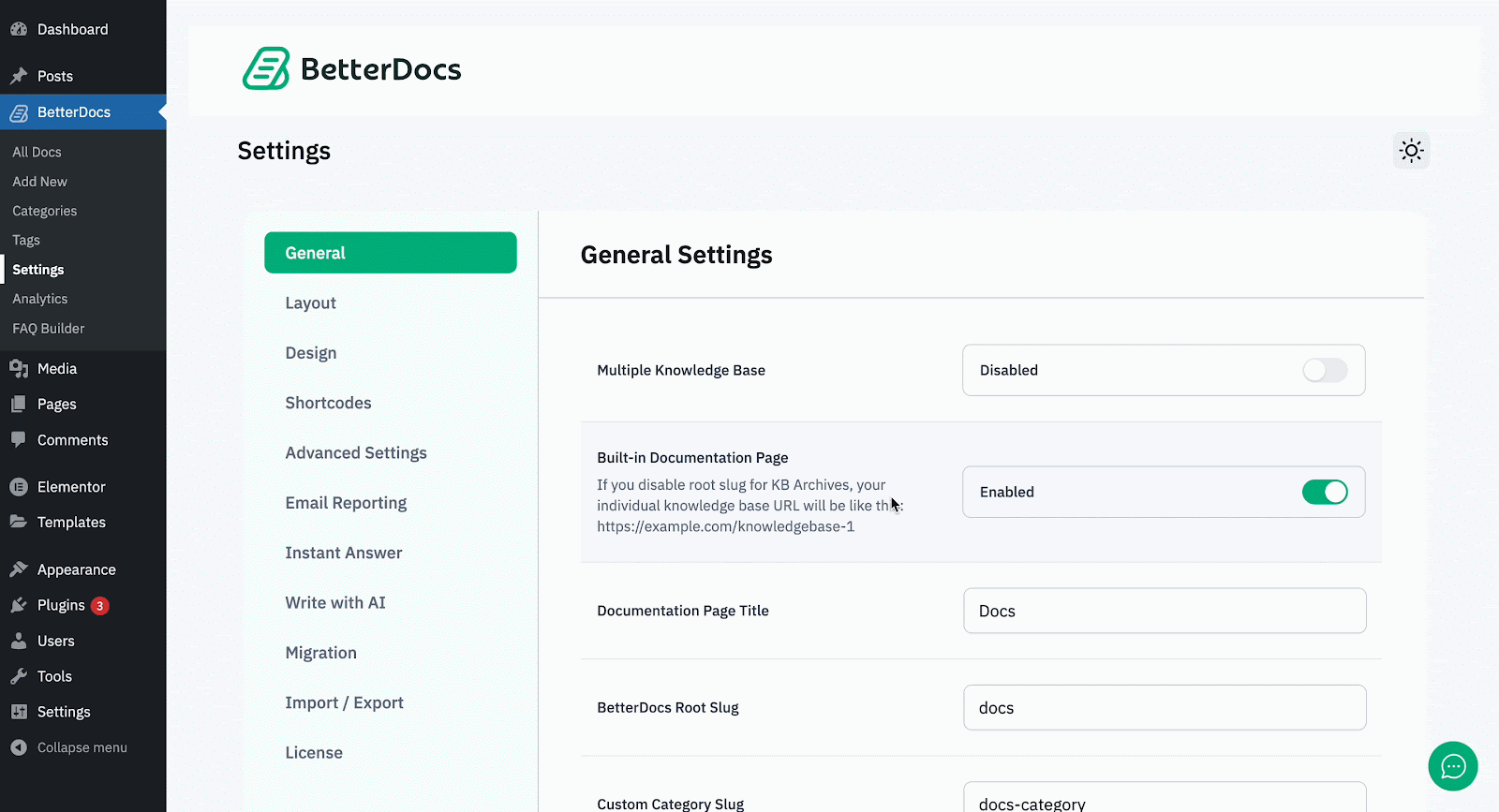The image size is (1499, 812).
Task: Go to the Import / Export tab
Action: (344, 703)
